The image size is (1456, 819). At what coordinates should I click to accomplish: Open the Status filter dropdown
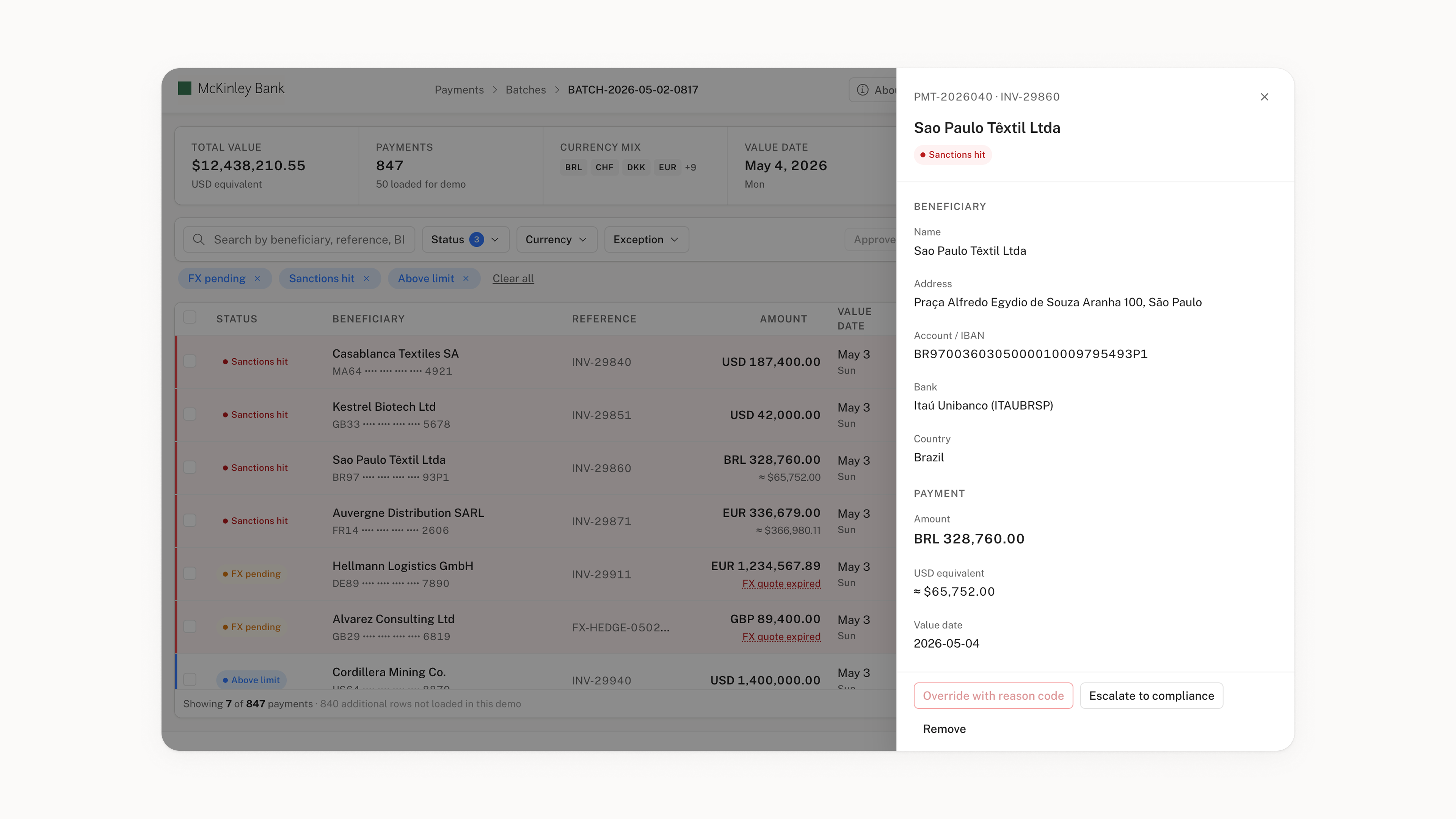pyautogui.click(x=465, y=240)
